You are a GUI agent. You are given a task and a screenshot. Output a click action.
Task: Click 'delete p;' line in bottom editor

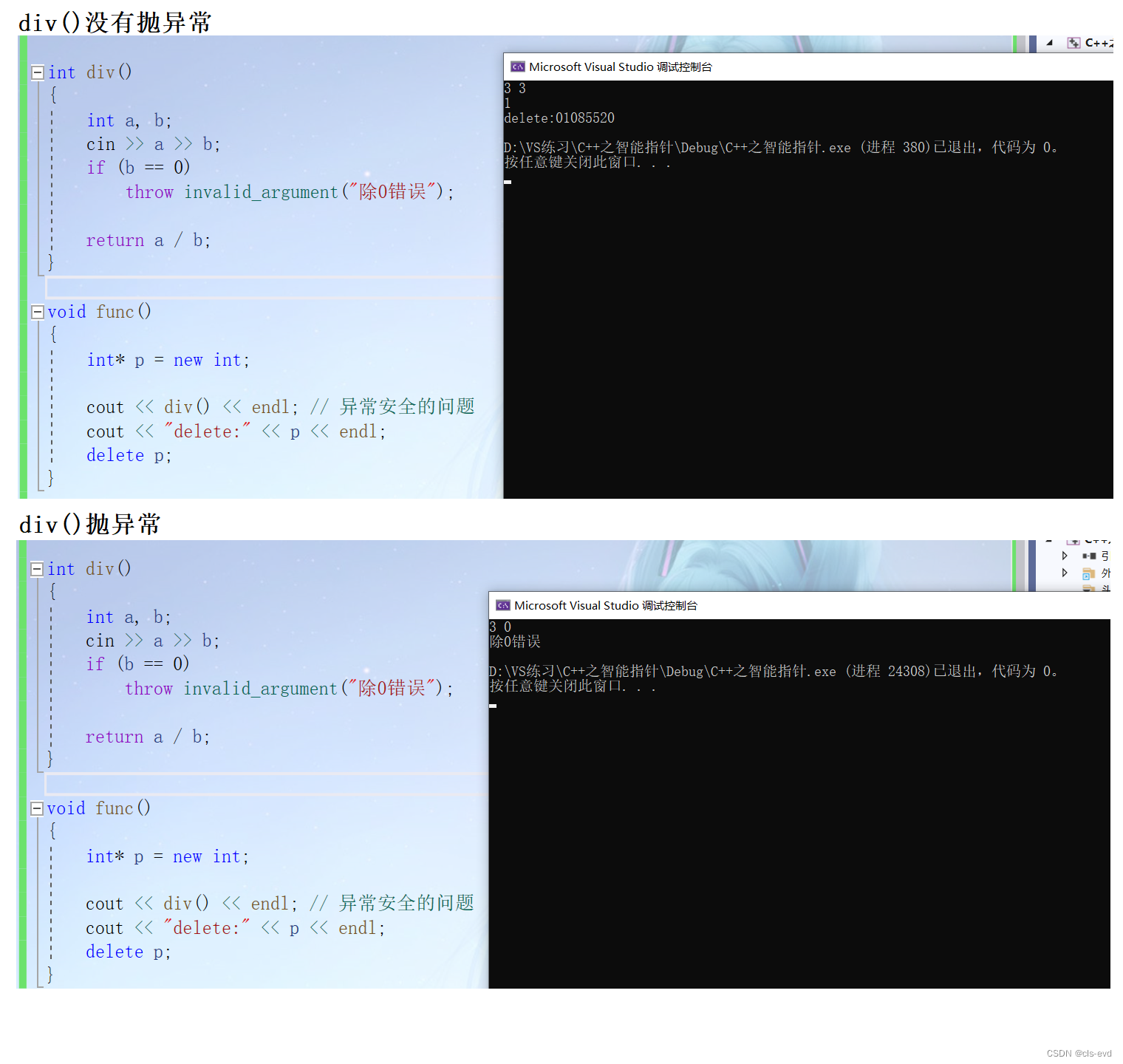129,952
